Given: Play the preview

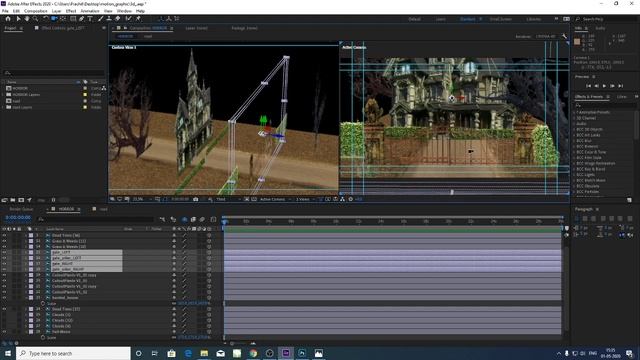Looking at the screenshot, I should pyautogui.click(x=604, y=86).
